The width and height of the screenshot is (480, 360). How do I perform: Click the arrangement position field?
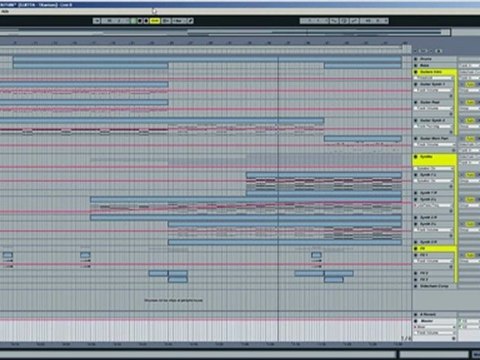pos(115,21)
